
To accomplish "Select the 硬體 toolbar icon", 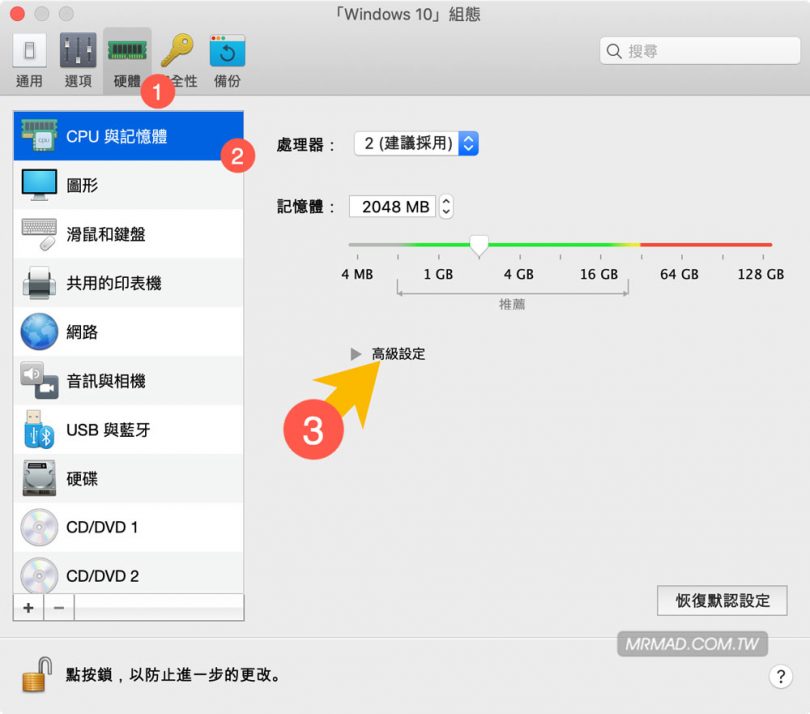I will [x=128, y=47].
